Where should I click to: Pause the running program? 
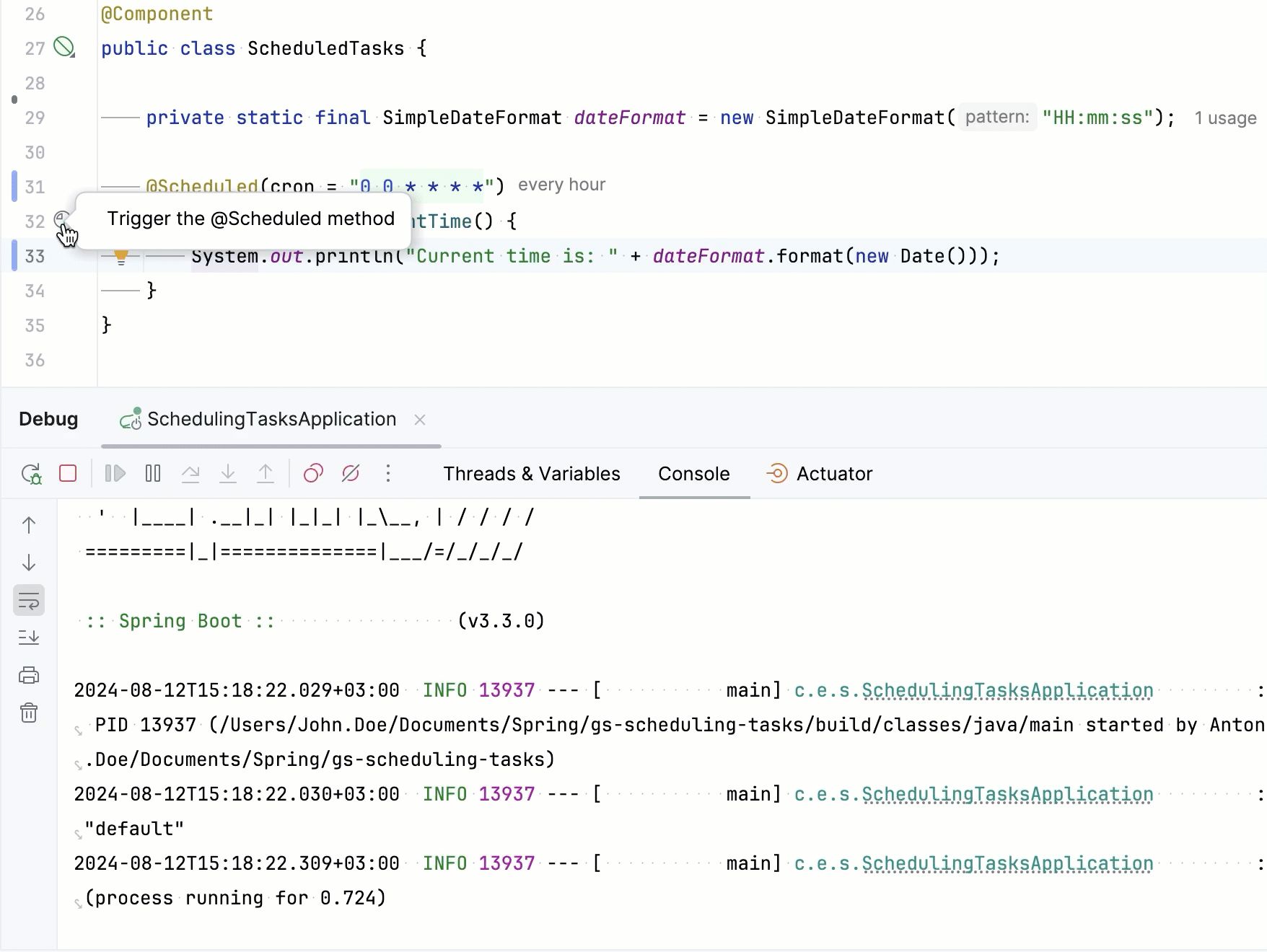(152, 474)
